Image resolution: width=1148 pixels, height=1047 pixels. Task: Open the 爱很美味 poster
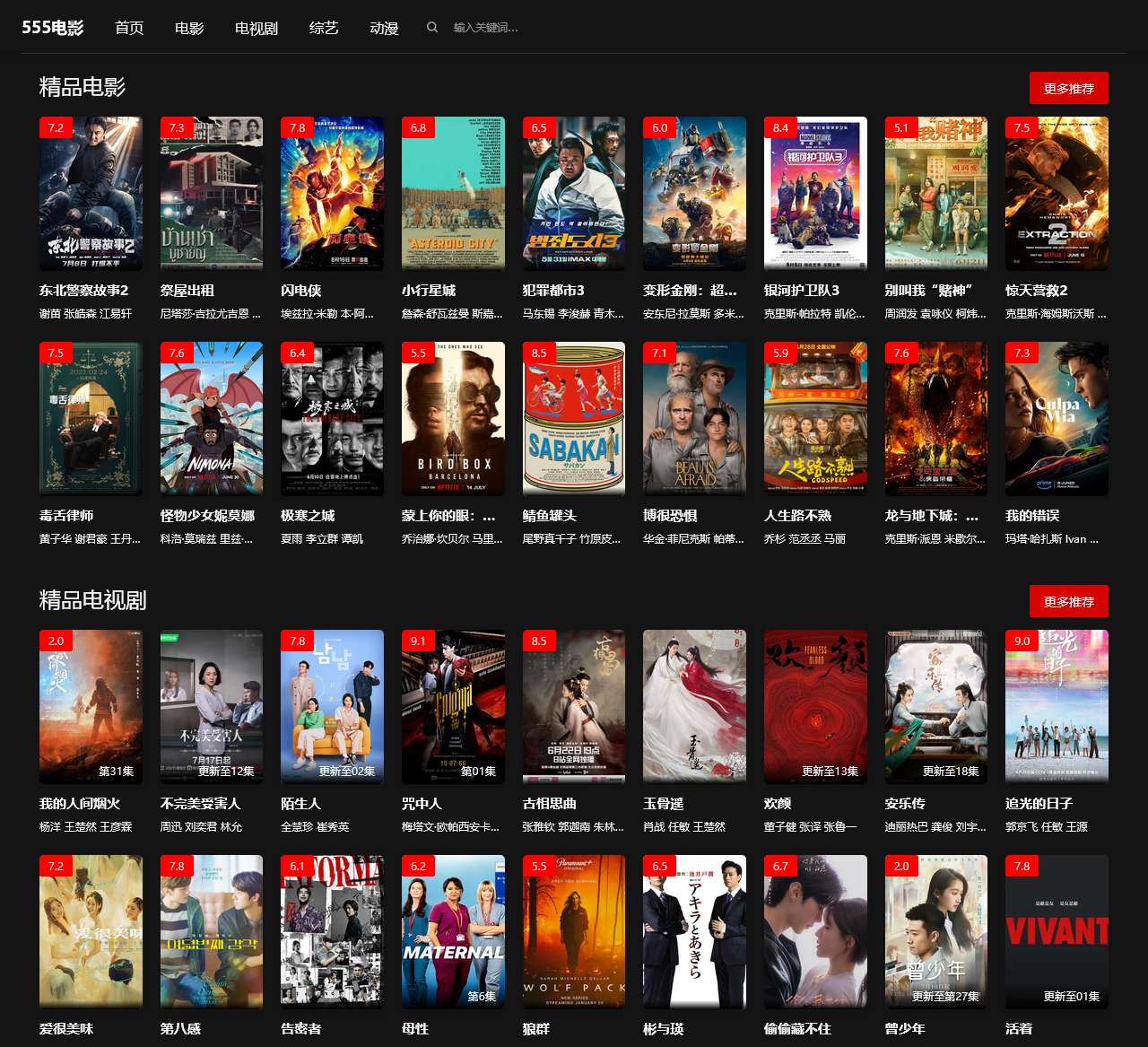pyautogui.click(x=91, y=932)
